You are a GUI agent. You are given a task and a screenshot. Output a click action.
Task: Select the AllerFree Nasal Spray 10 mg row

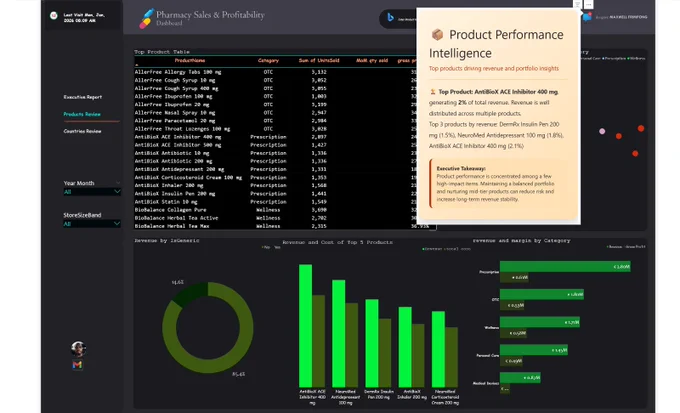pyautogui.click(x=275, y=113)
